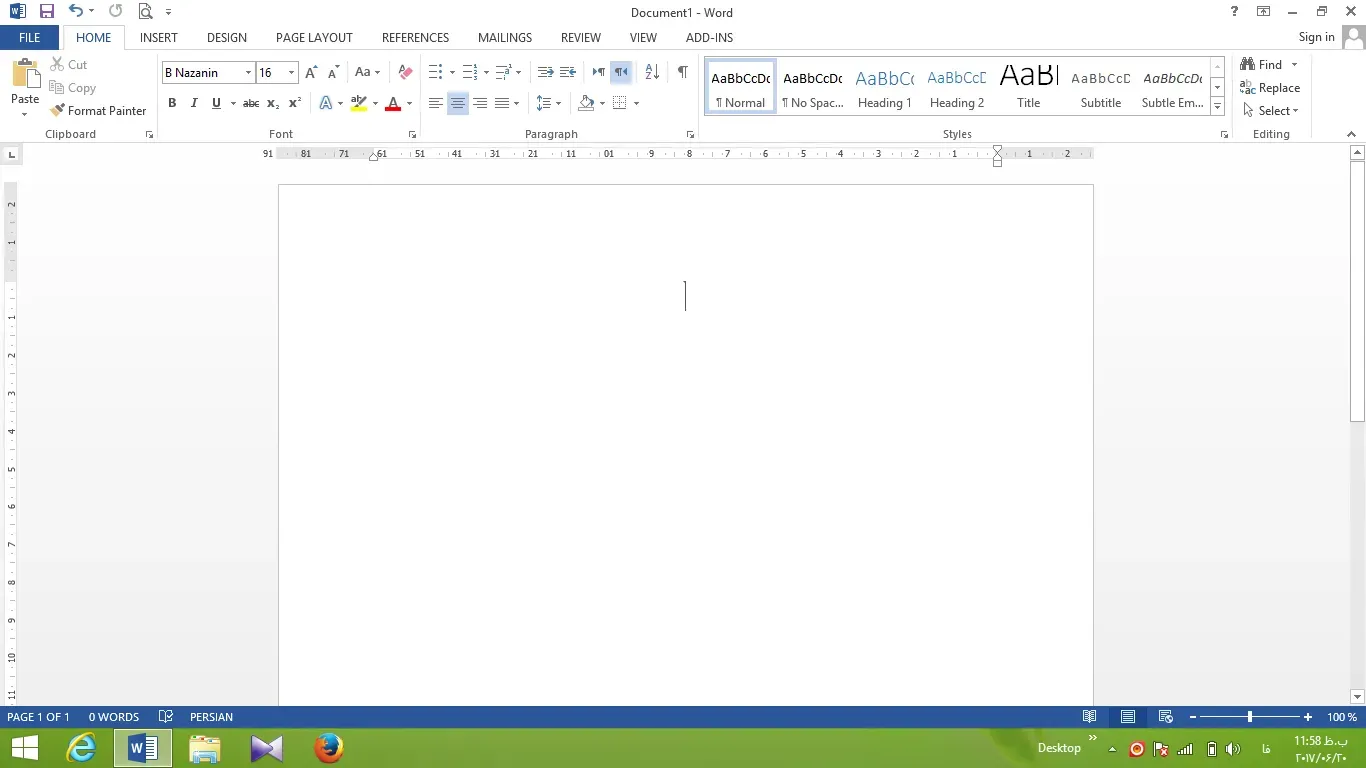The width and height of the screenshot is (1366, 768).
Task: Click the Save icon in quick access toolbar
Action: [x=46, y=12]
